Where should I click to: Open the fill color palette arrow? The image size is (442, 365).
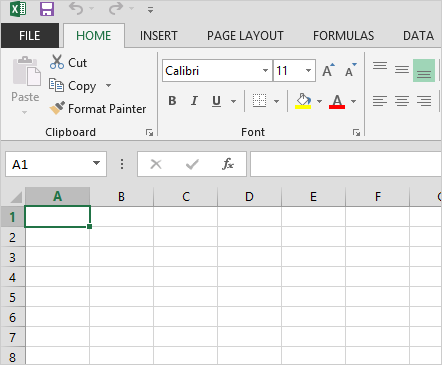(x=319, y=101)
